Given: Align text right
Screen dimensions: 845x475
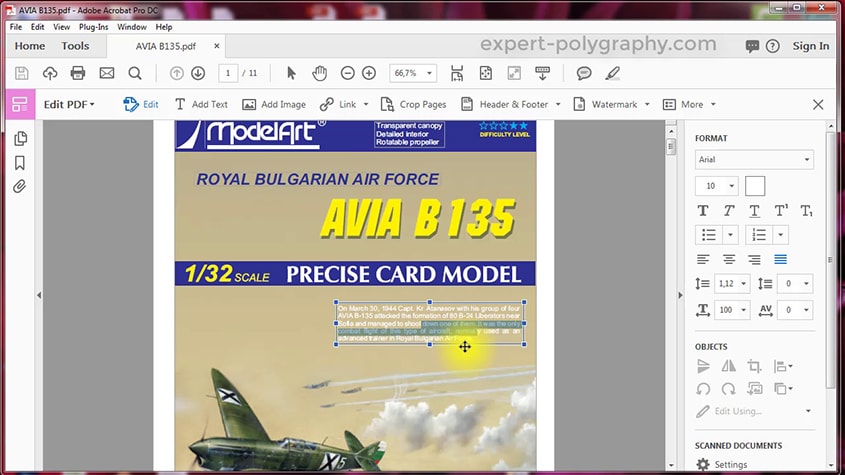Looking at the screenshot, I should pos(754,259).
